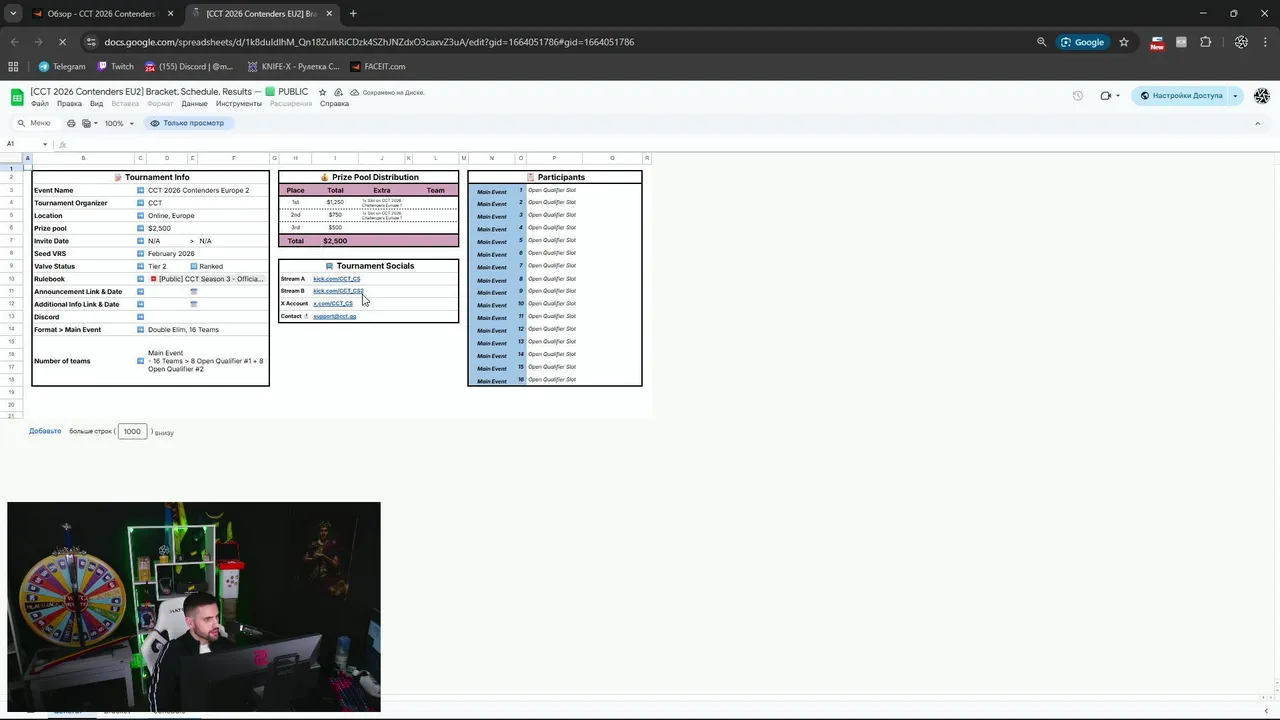This screenshot has height=720, width=1280.
Task: Switch to the Обзор CCT 2026 browser tab
Action: pyautogui.click(x=101, y=14)
